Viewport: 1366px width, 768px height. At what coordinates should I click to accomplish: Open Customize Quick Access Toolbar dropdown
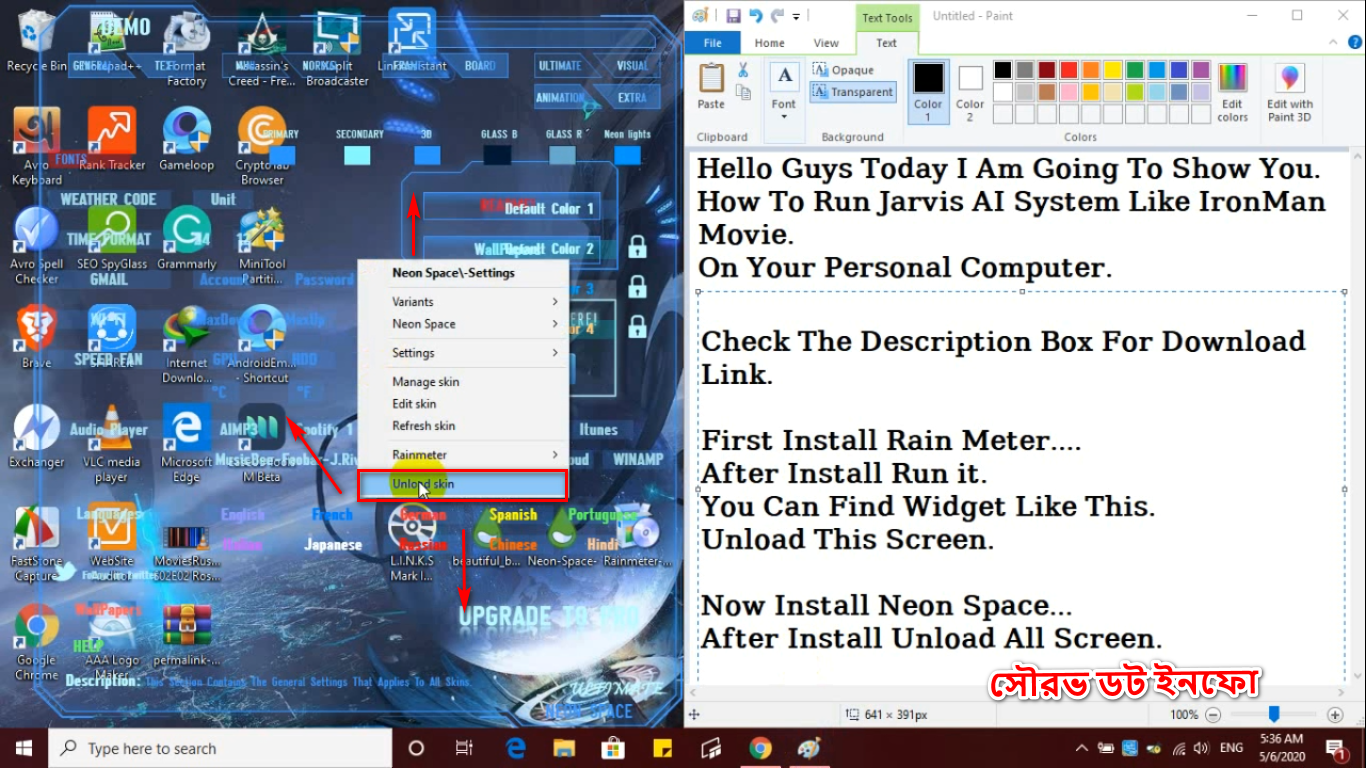(797, 17)
